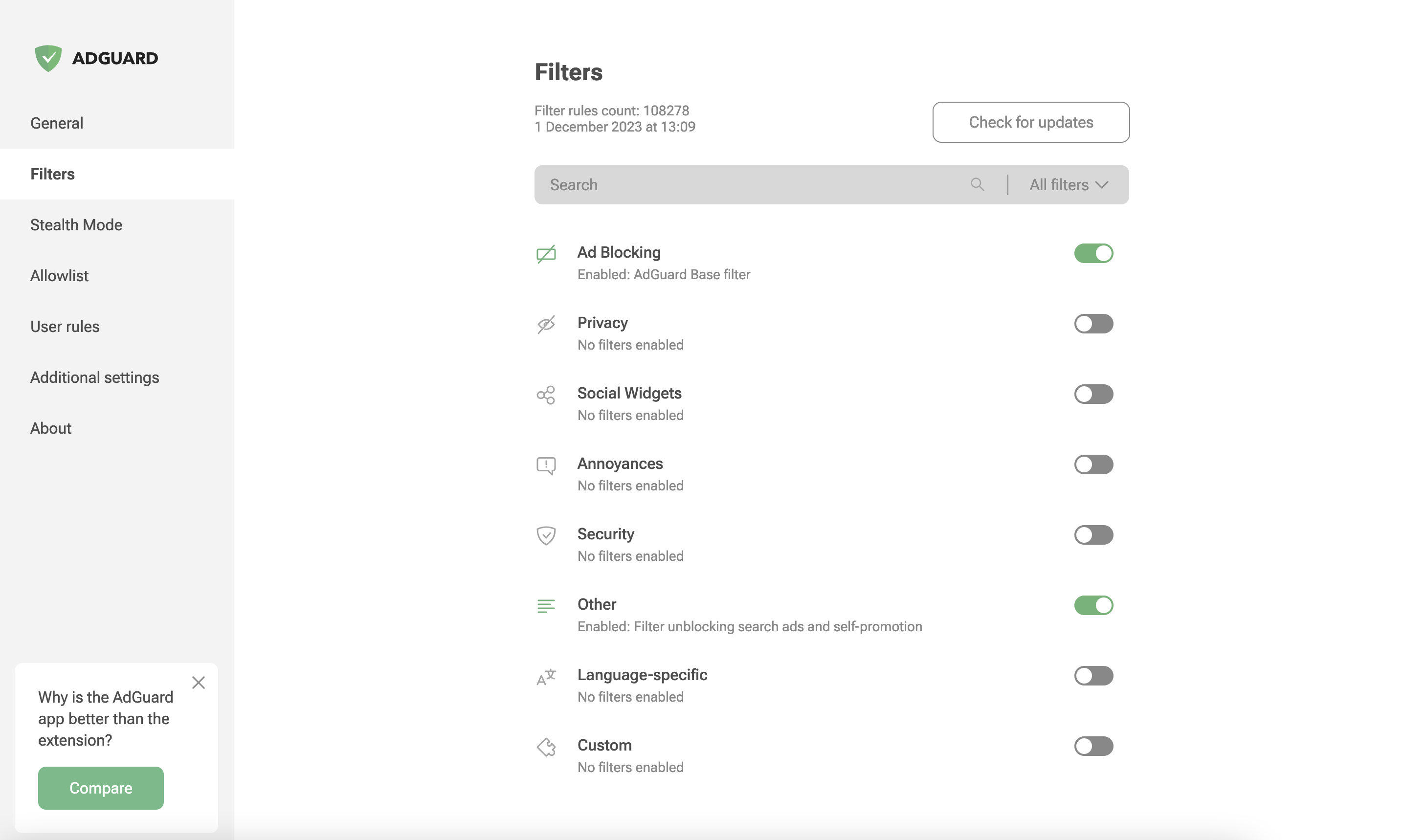Click the Security shield icon
Screen dimensions: 1426x840
pyautogui.click(x=548, y=534)
